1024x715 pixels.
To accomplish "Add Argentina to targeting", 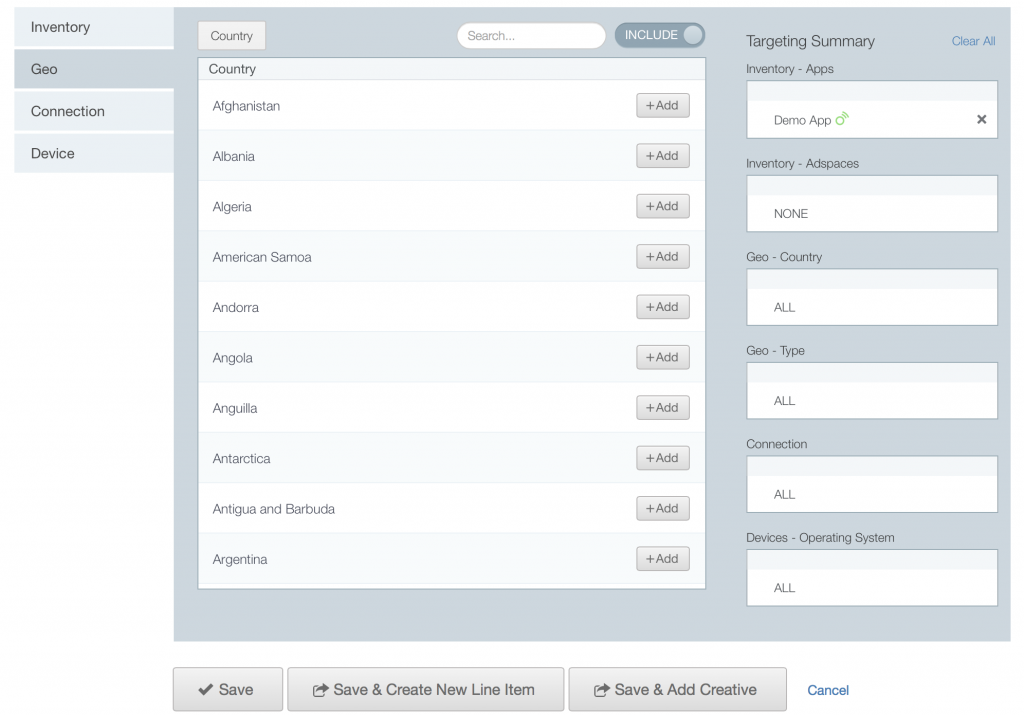I will point(663,558).
